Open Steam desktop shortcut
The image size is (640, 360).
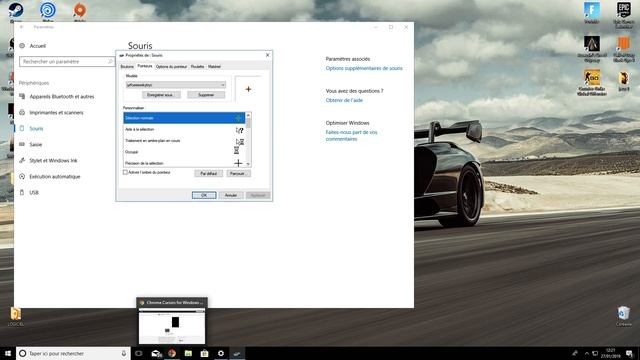[16, 11]
